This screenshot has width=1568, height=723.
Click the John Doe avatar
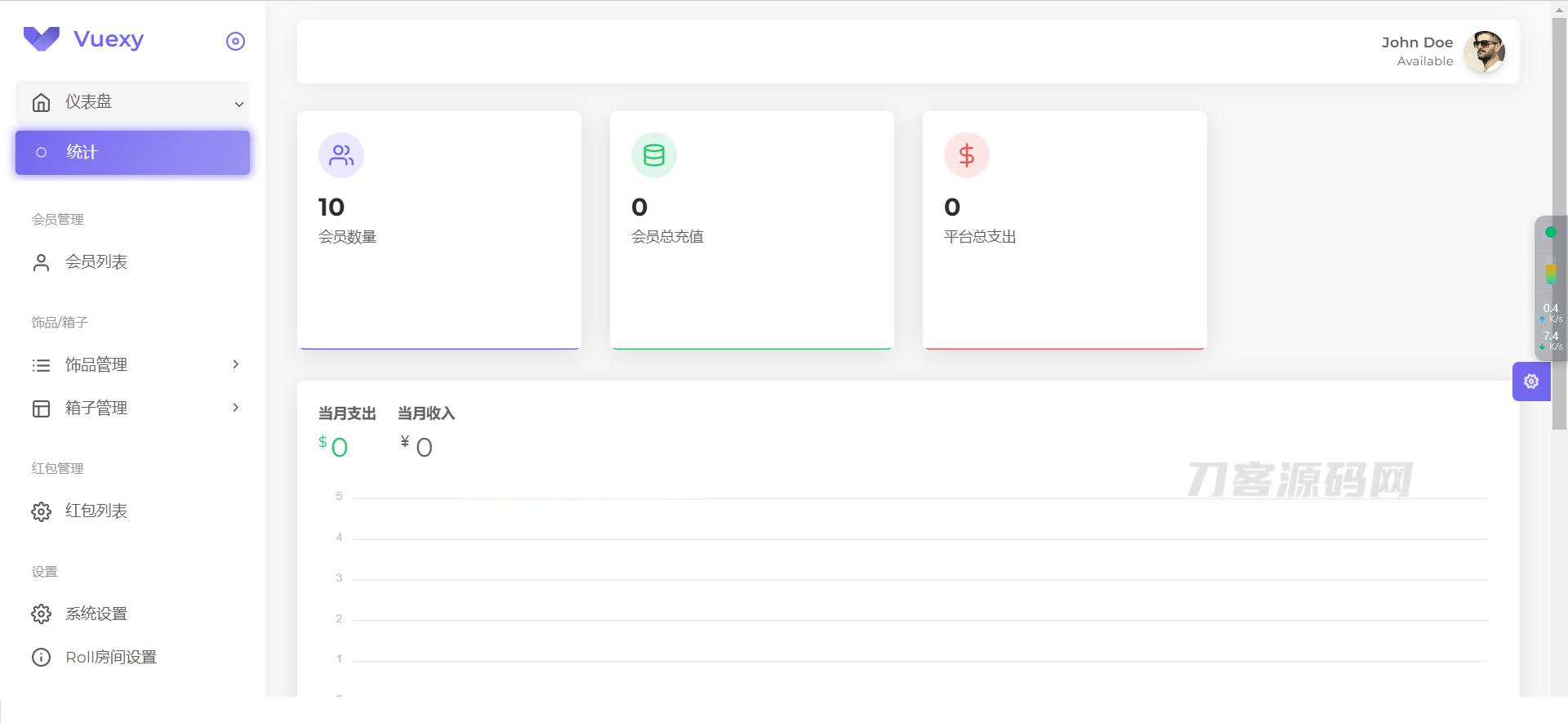[1485, 51]
